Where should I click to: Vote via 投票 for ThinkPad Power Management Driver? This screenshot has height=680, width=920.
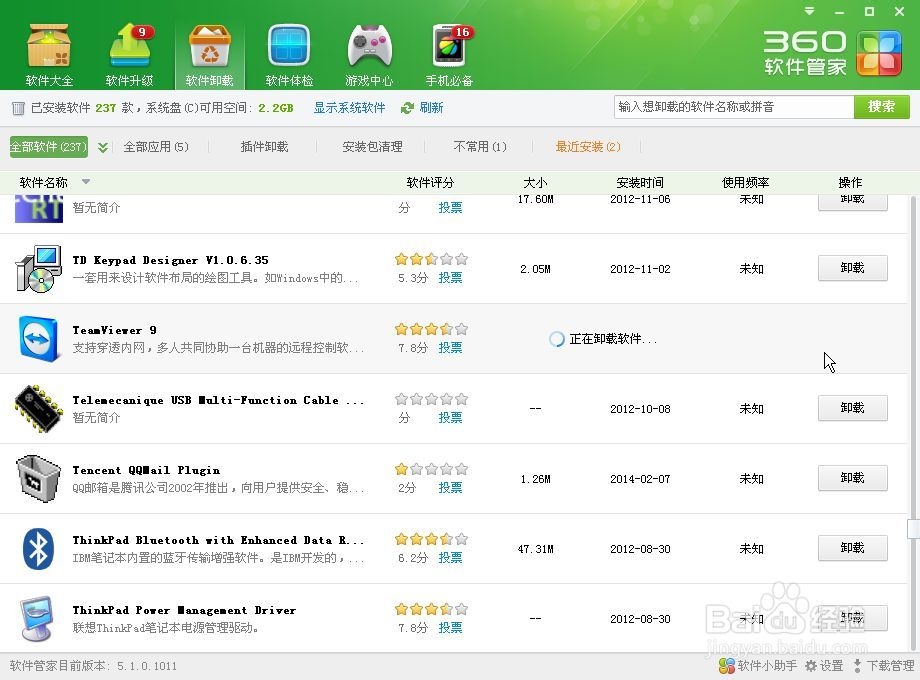pyautogui.click(x=450, y=627)
